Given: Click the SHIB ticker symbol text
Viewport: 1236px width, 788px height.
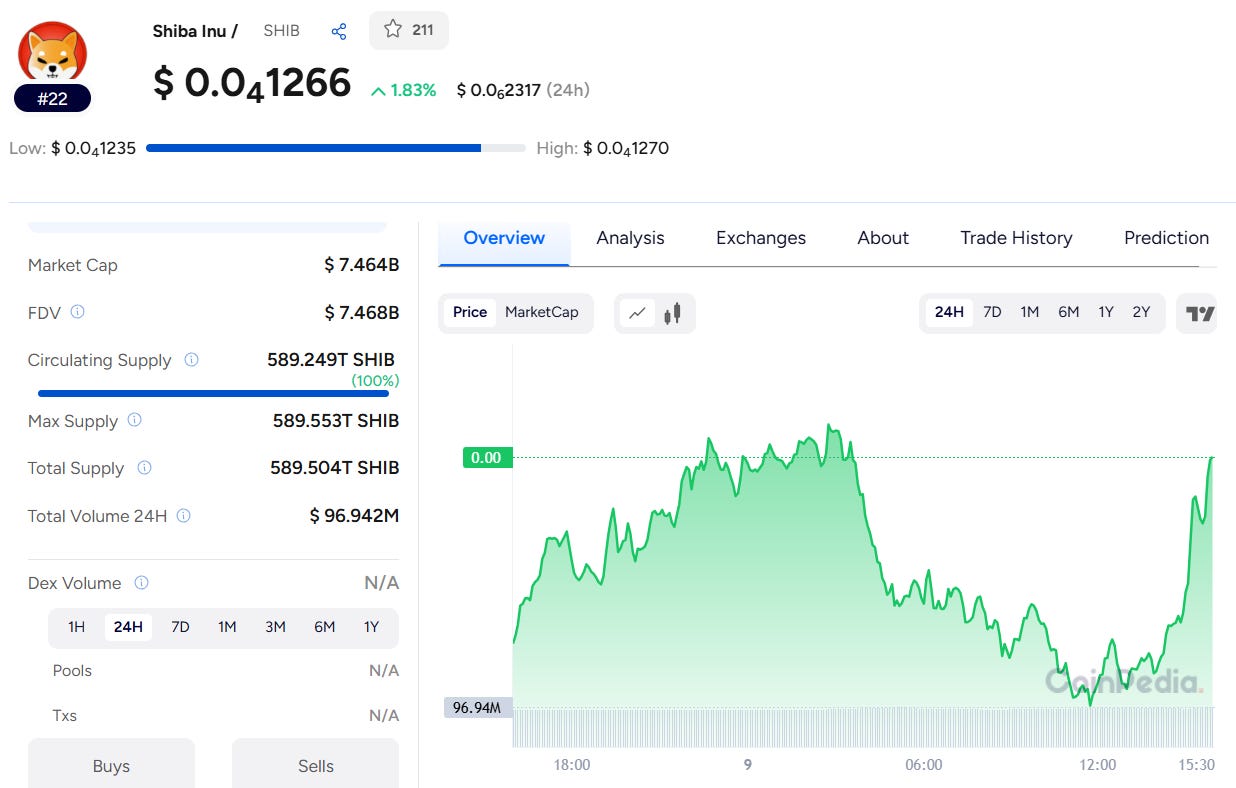Looking at the screenshot, I should (282, 31).
